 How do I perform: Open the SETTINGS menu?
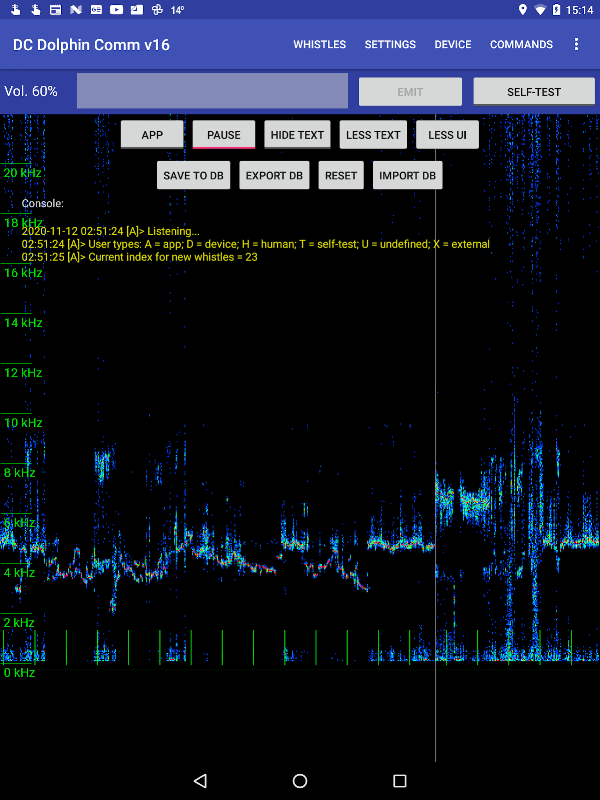[390, 44]
